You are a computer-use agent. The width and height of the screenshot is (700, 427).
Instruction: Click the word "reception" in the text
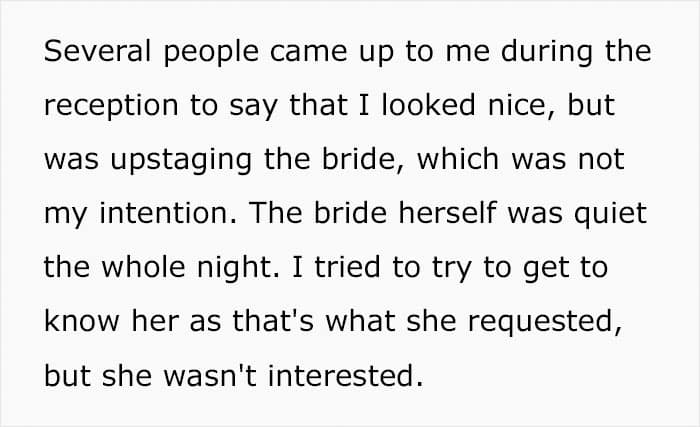111,107
